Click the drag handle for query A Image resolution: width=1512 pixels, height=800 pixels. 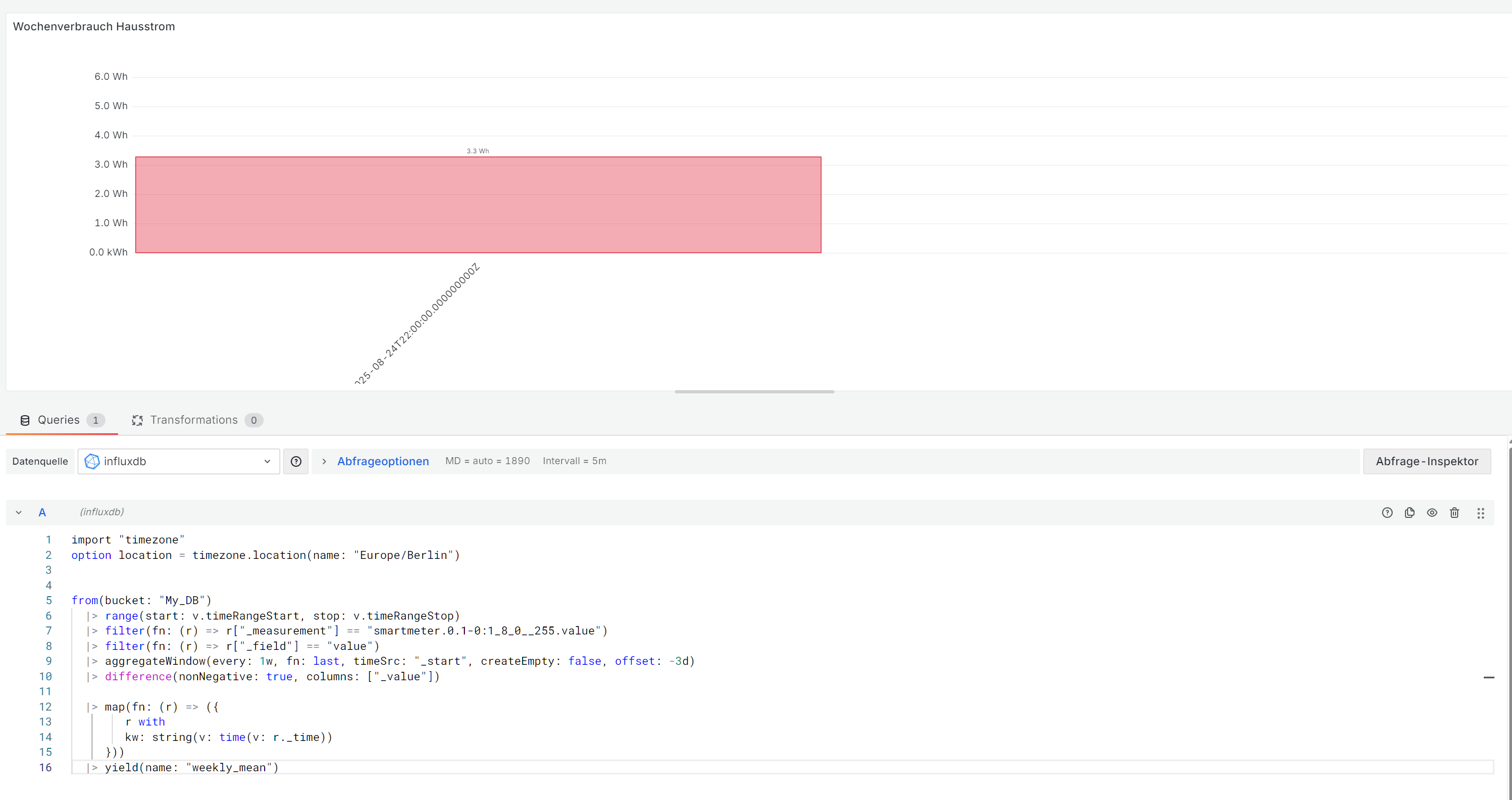click(x=1480, y=513)
